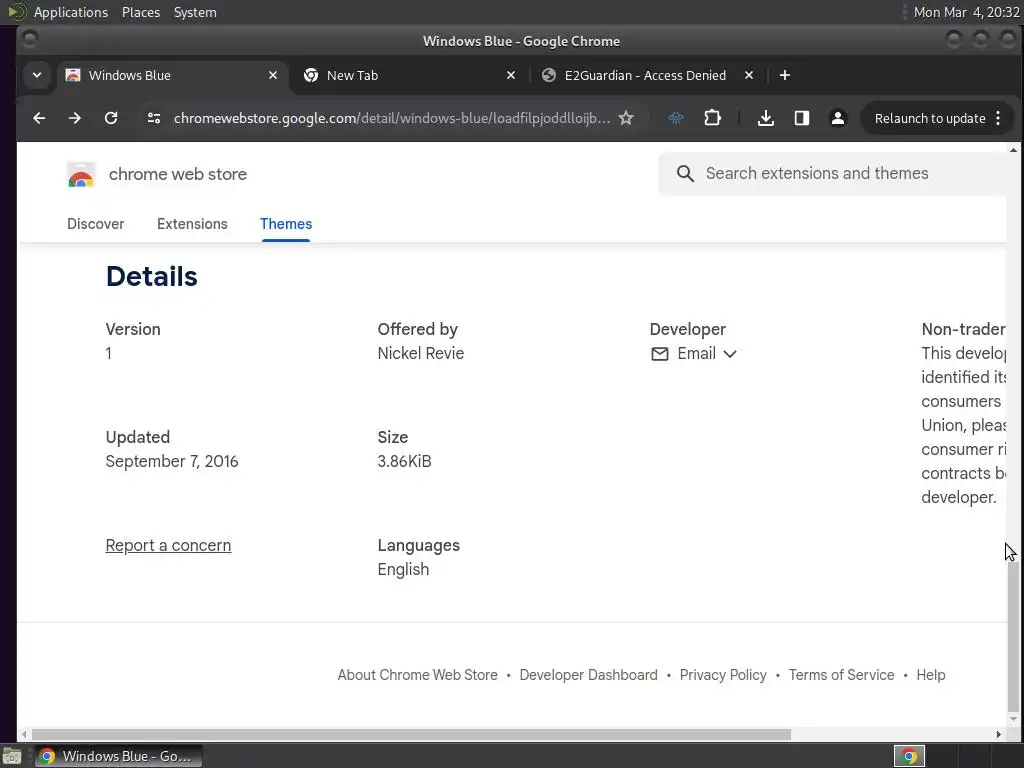The image size is (1024, 768).
Task: Click the clock showing Mon Mar 4
Action: click(x=966, y=12)
